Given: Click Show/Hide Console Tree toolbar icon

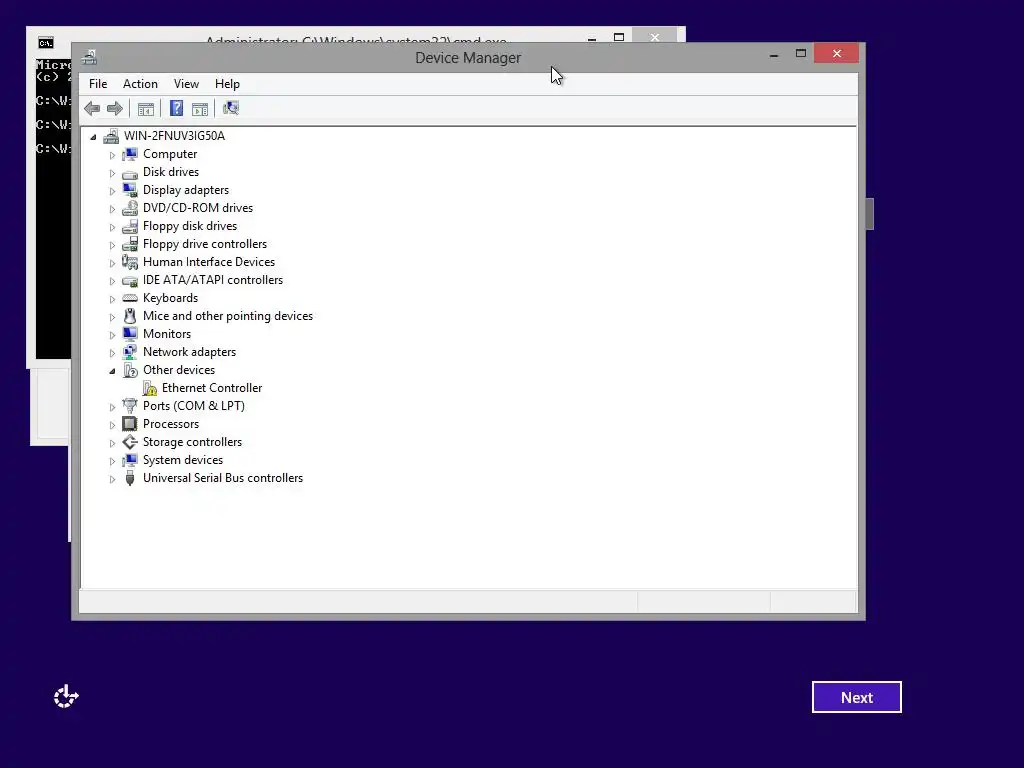Looking at the screenshot, I should pos(146,109).
